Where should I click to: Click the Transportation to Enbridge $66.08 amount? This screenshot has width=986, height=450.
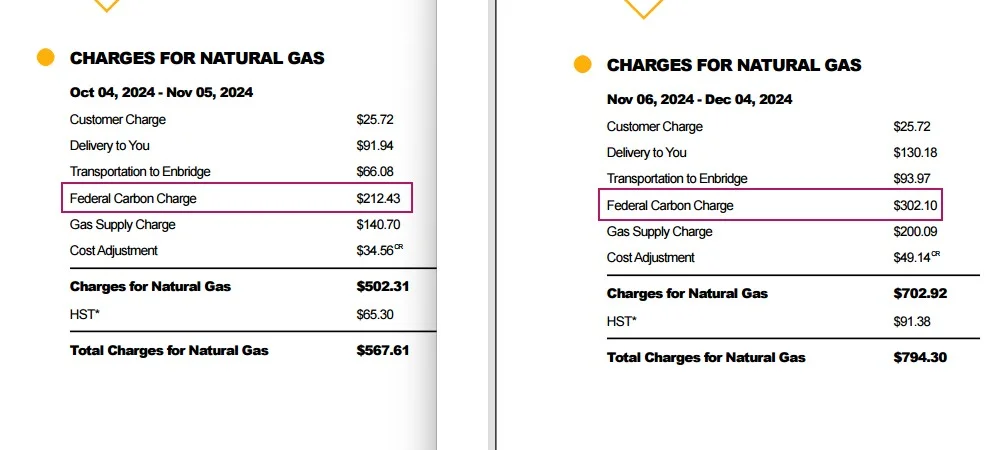click(x=375, y=172)
